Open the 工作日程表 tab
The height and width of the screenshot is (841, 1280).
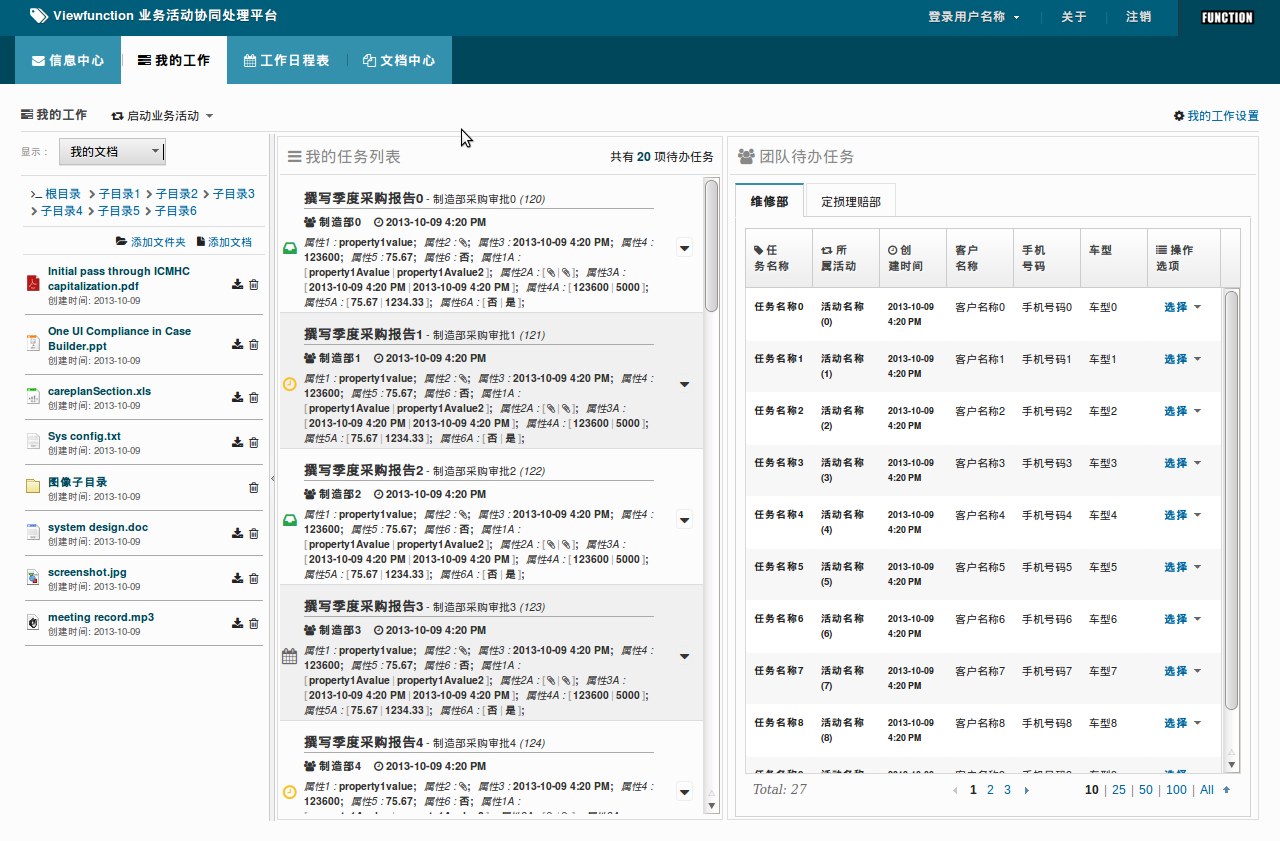pos(287,60)
